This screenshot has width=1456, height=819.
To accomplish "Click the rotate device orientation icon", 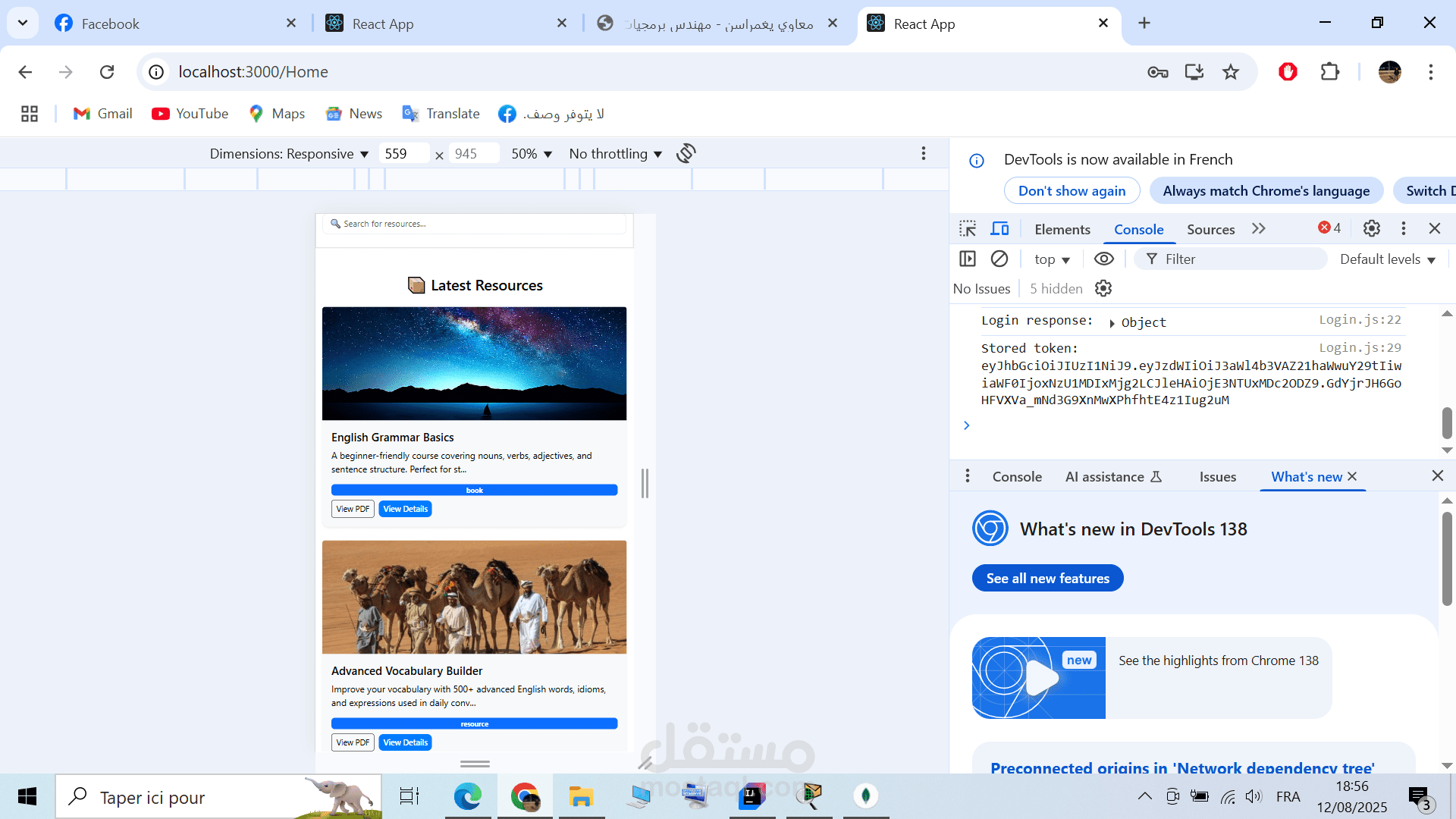I will [686, 154].
